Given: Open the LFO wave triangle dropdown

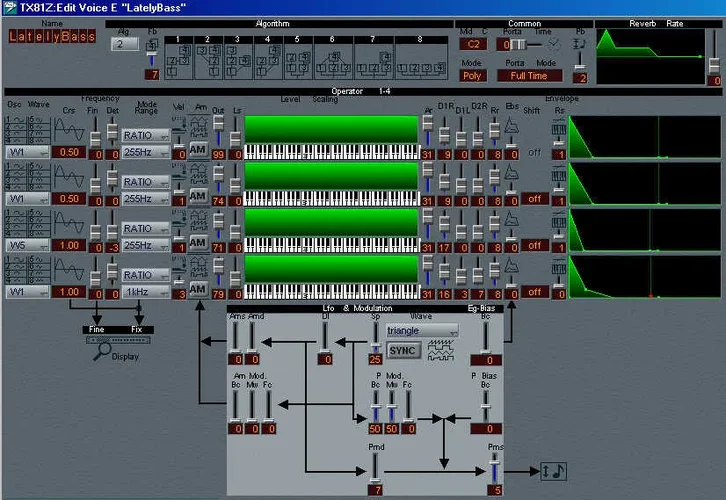Looking at the screenshot, I should pos(422,330).
